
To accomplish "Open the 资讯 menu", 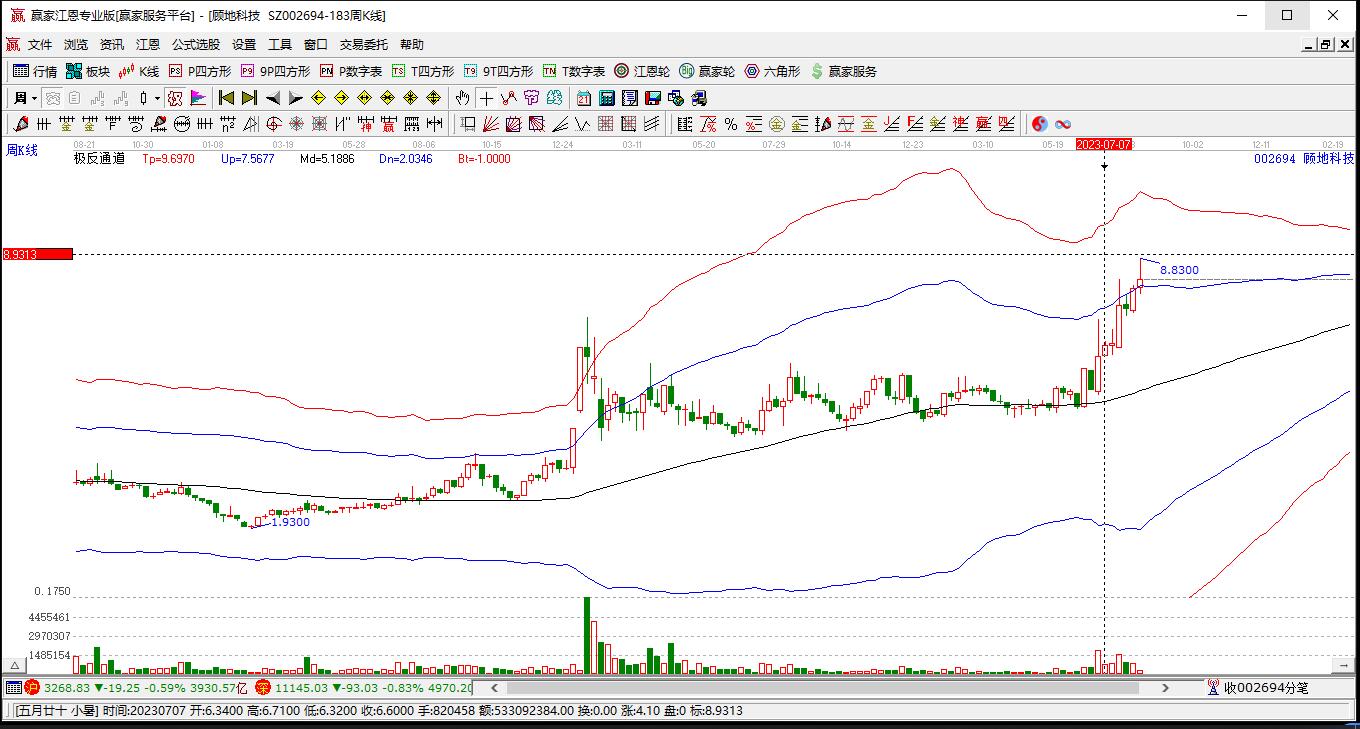I will [x=112, y=45].
